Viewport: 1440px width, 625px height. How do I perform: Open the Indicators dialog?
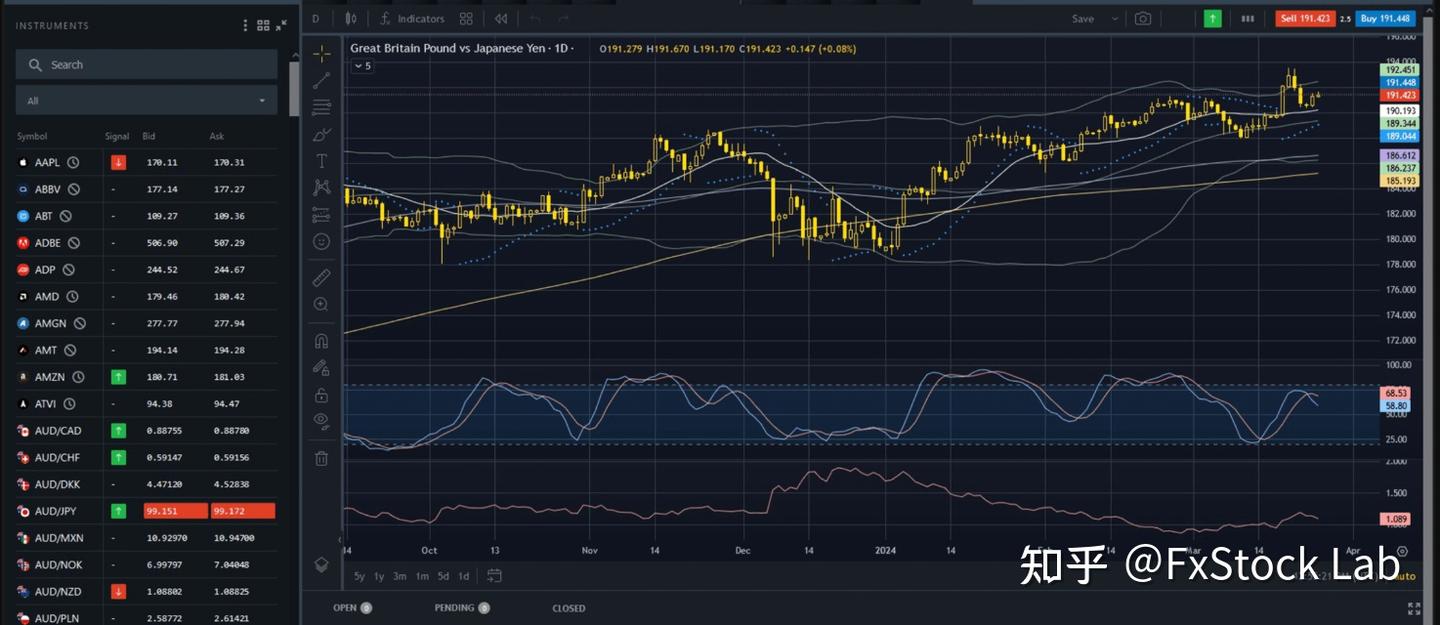[412, 18]
